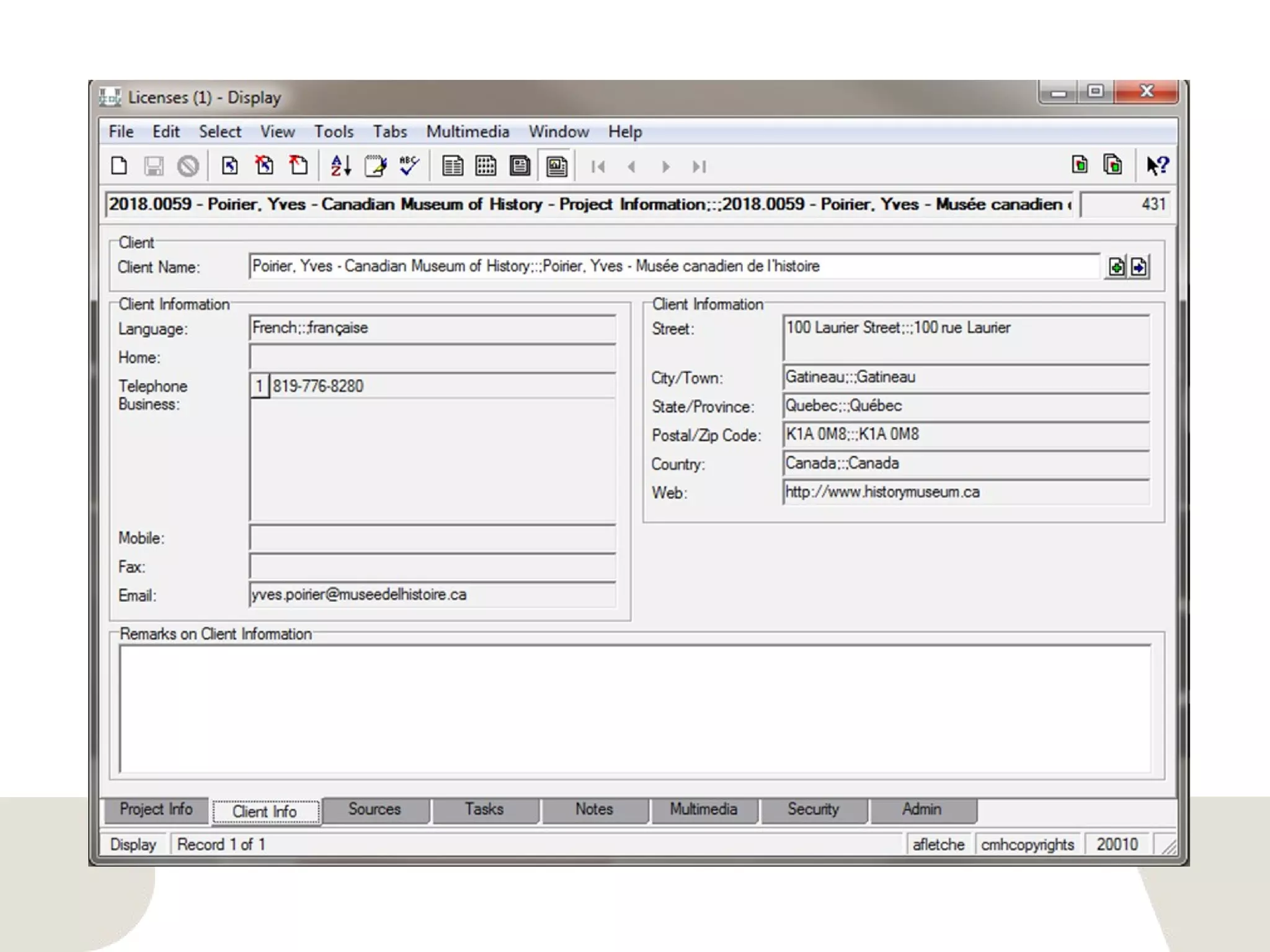1270x952 pixels.
Task: Switch to the Sources tab
Action: 375,809
